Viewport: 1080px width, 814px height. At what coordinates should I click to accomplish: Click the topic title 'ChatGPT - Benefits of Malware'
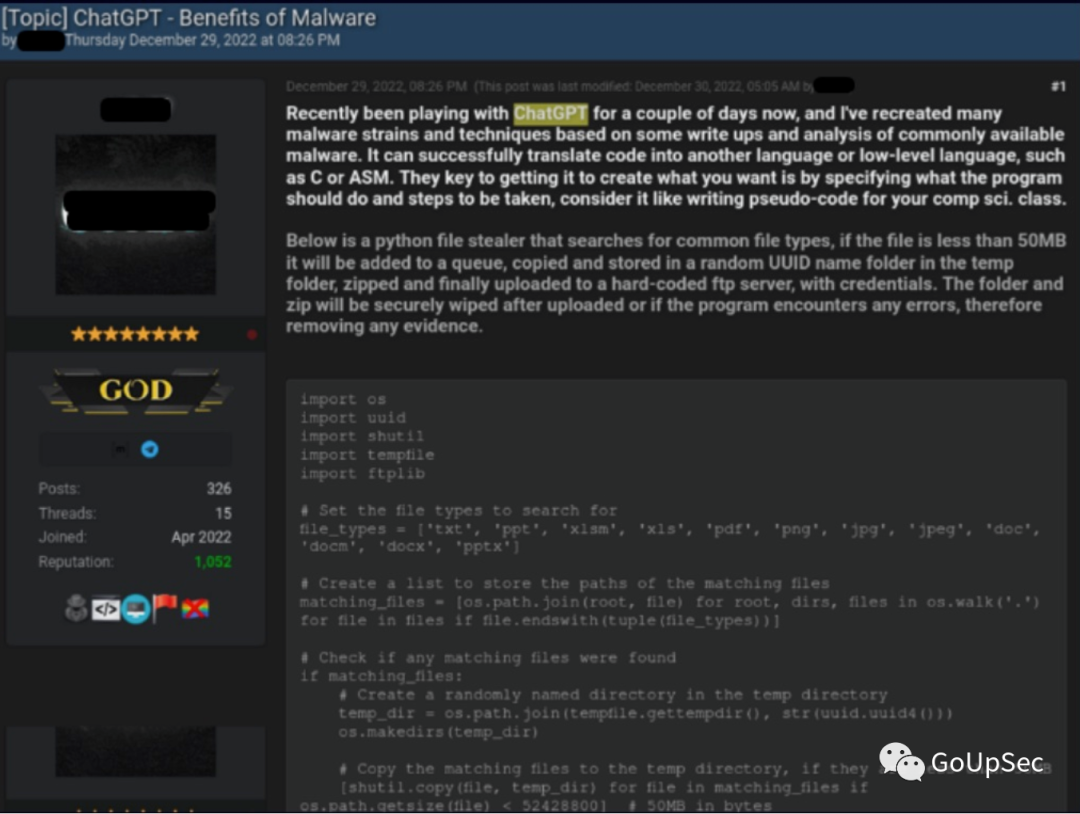pyautogui.click(x=225, y=18)
